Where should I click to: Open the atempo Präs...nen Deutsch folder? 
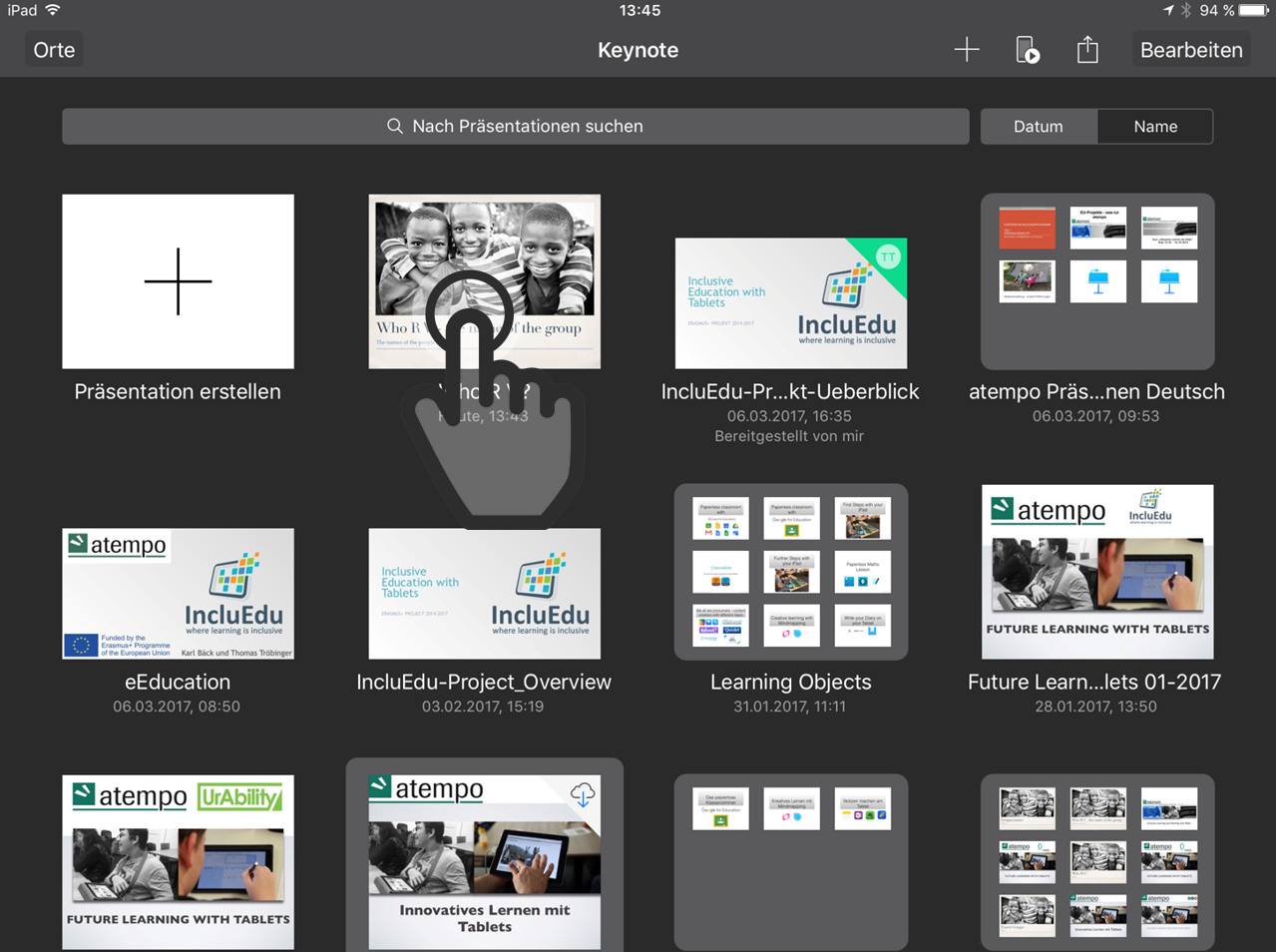[x=1097, y=281]
